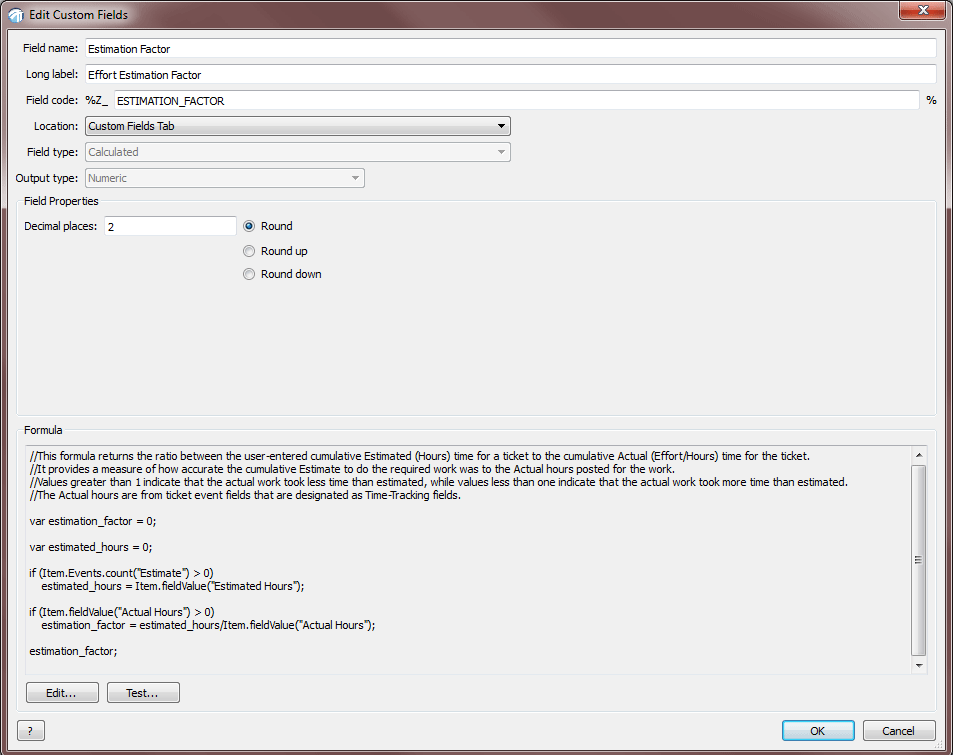Click the Test... formula button

[x=143, y=693]
